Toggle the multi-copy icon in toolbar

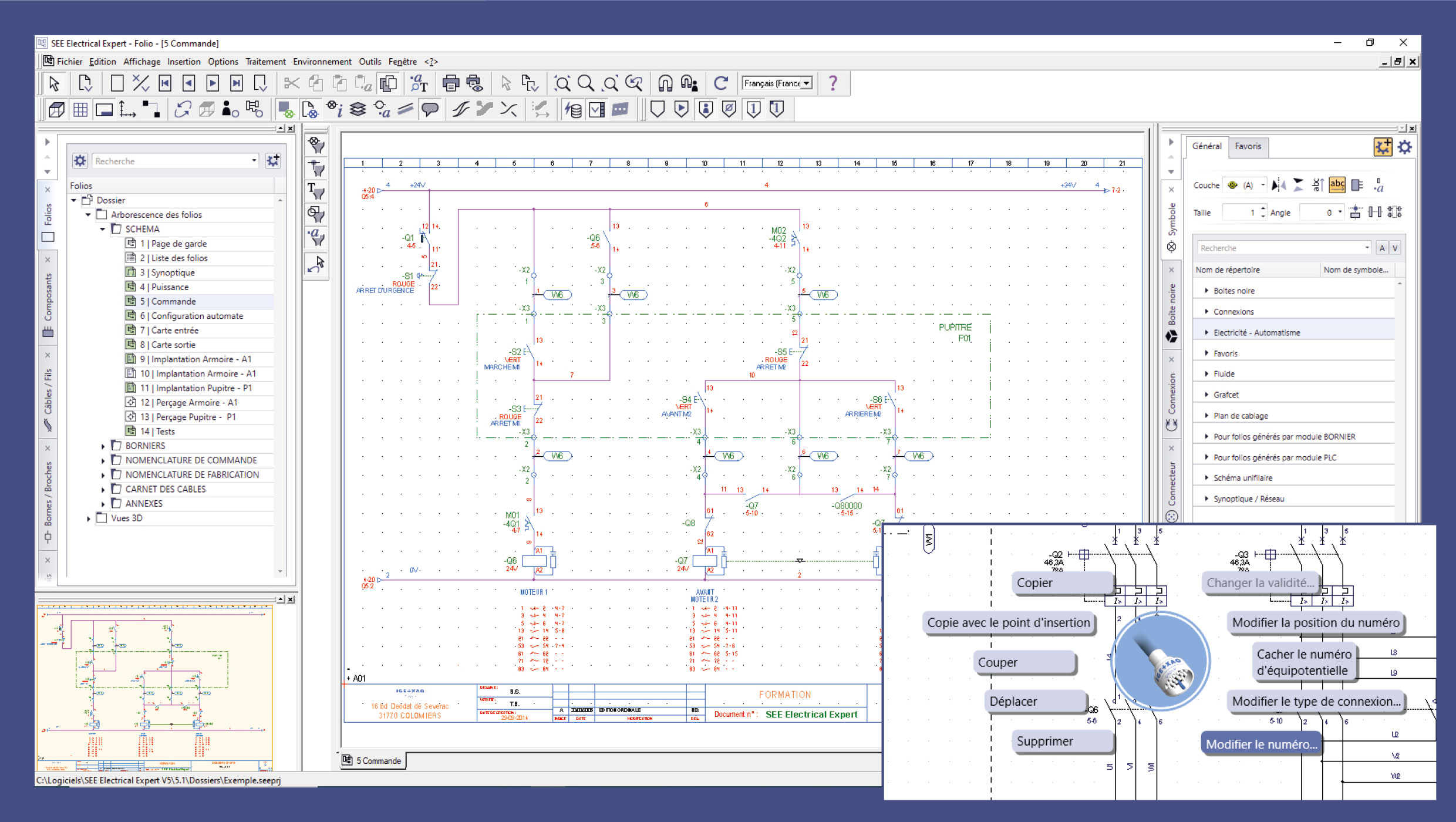click(388, 83)
